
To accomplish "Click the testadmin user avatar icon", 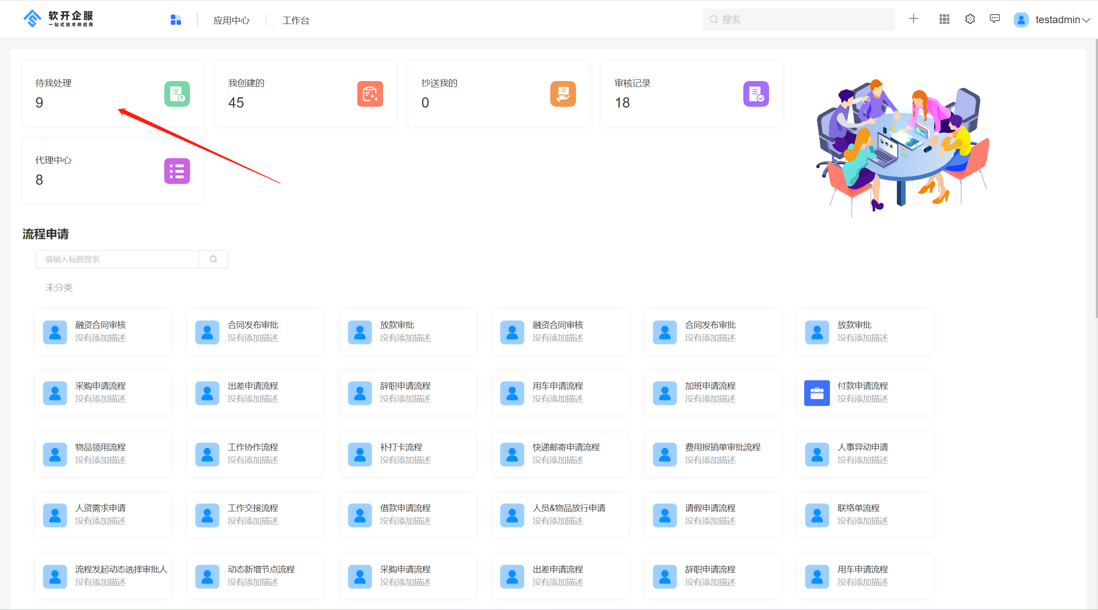I will point(1021,20).
